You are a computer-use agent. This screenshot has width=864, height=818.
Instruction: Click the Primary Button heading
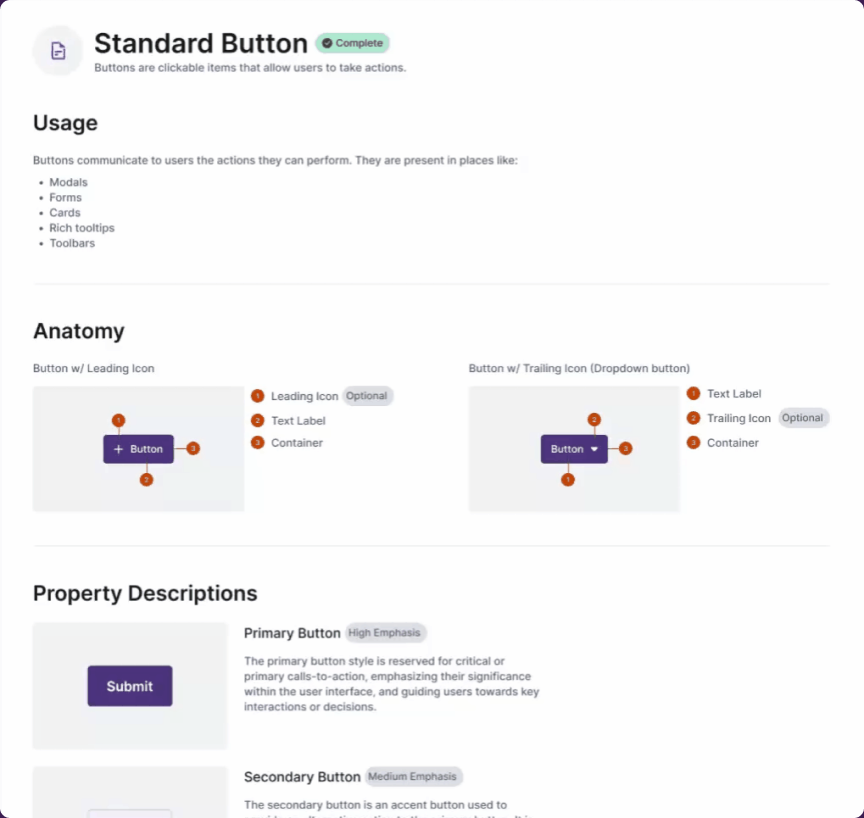pos(292,633)
